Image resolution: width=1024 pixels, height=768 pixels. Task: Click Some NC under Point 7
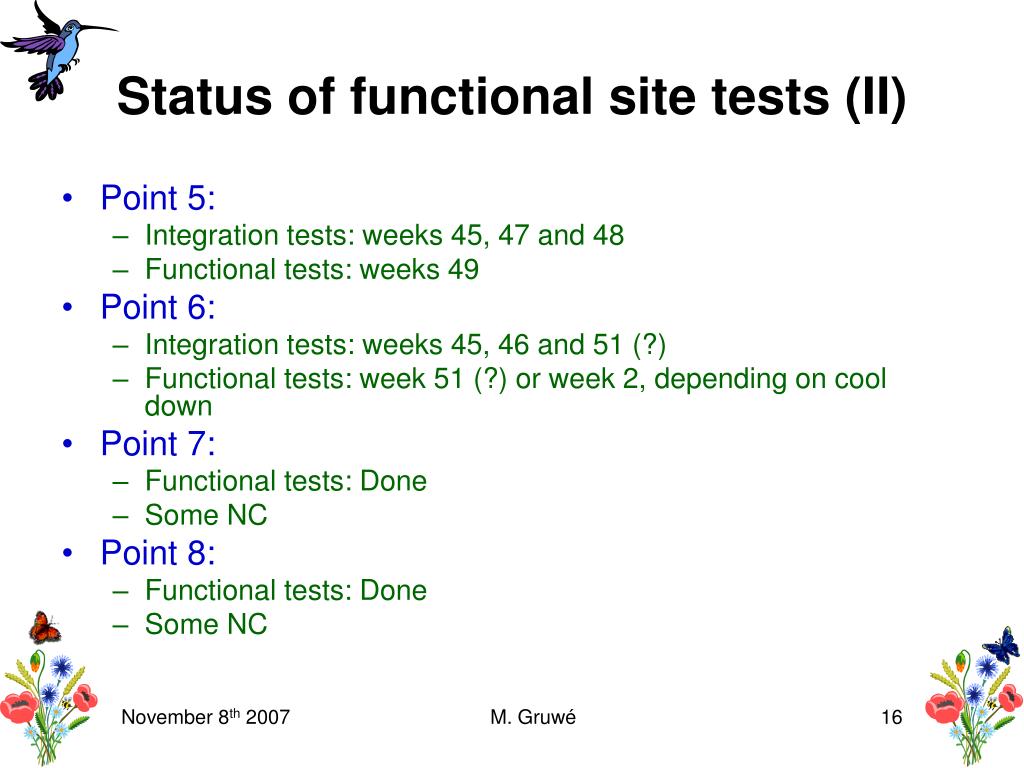click(x=206, y=515)
